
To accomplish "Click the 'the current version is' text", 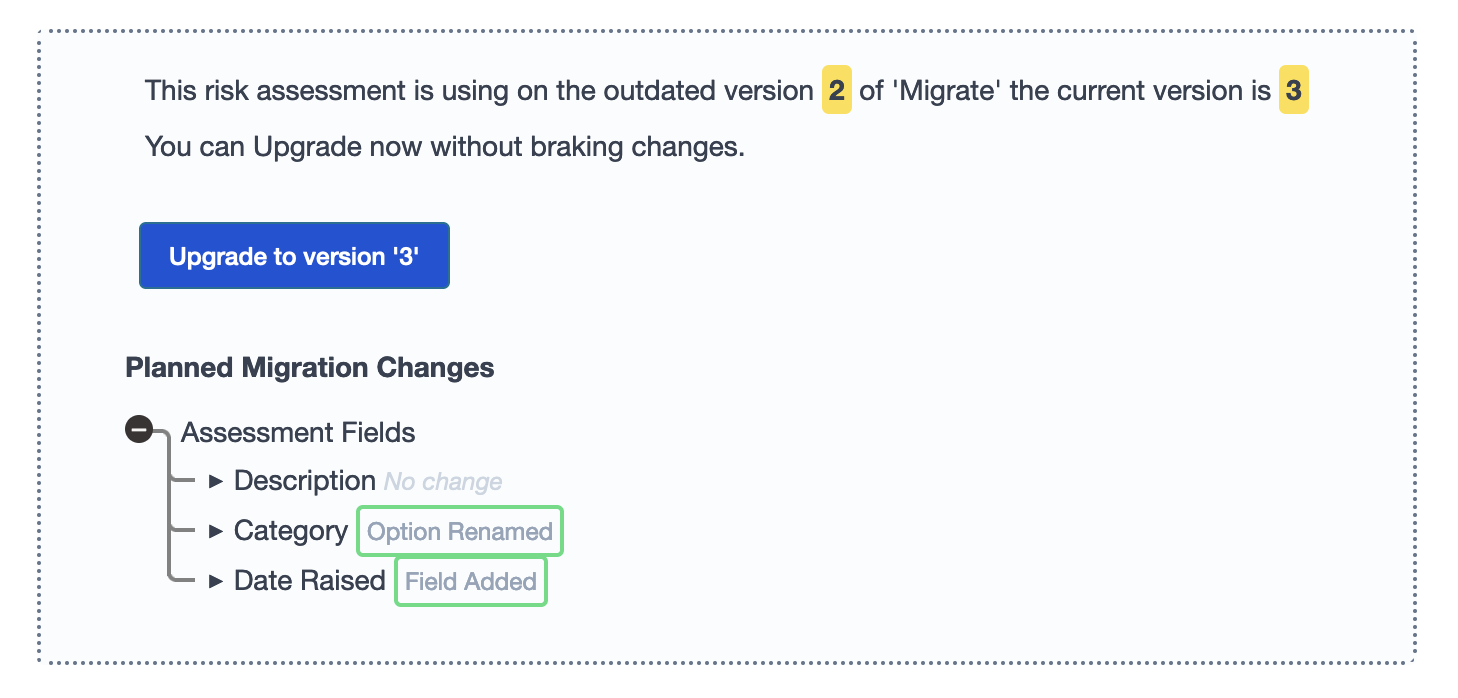I will click(x=1140, y=91).
